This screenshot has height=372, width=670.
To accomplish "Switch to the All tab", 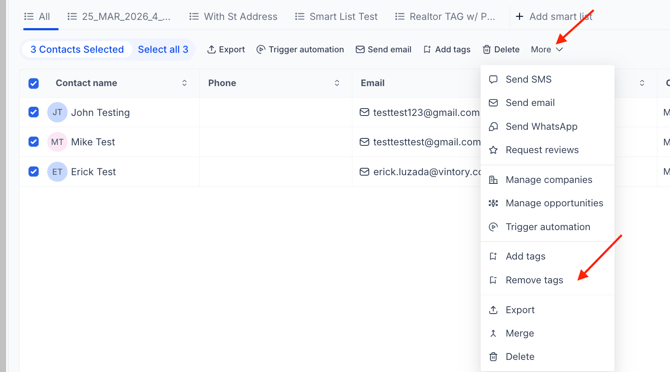I will point(37,17).
